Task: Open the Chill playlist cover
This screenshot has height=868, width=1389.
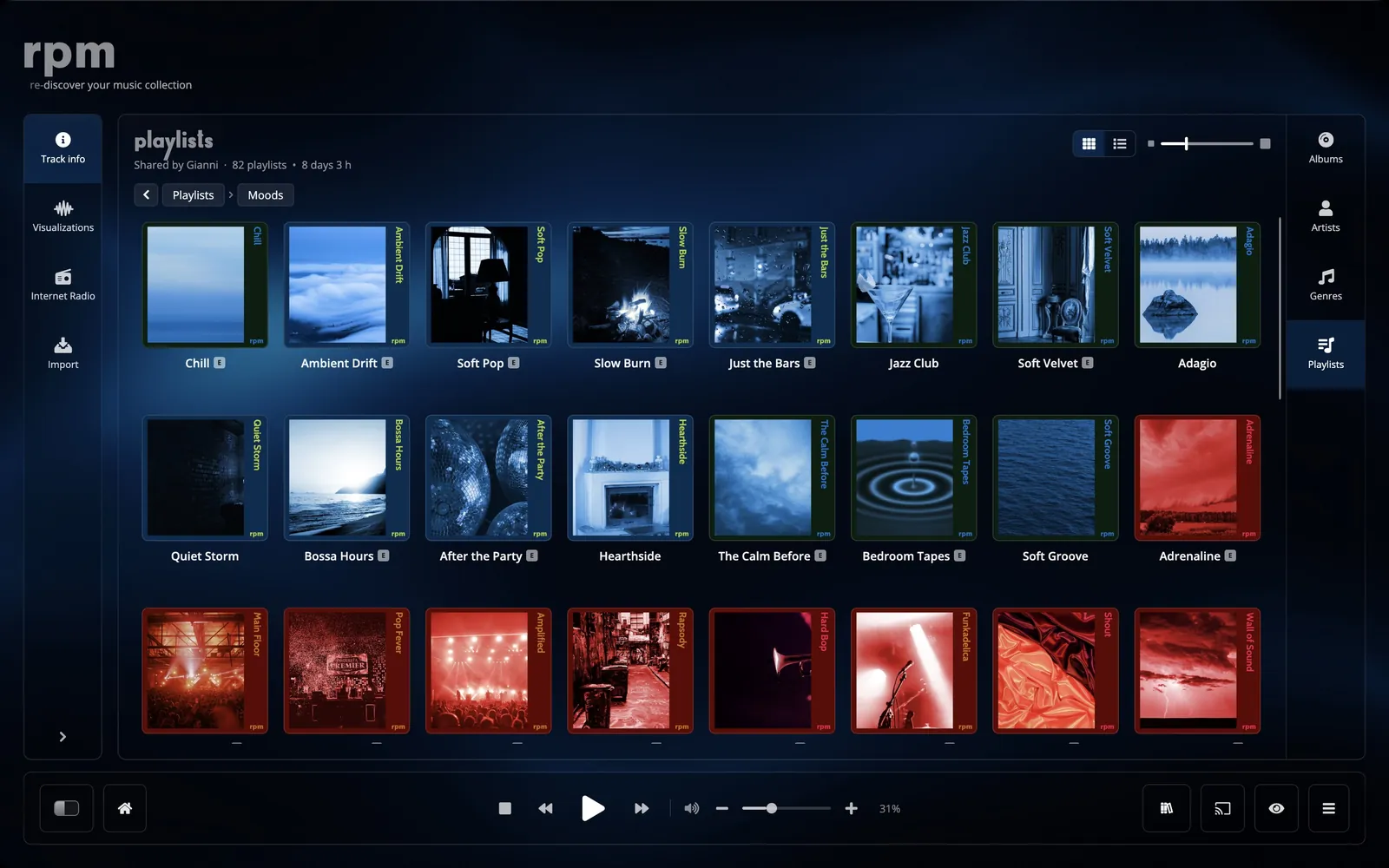Action: [205, 285]
